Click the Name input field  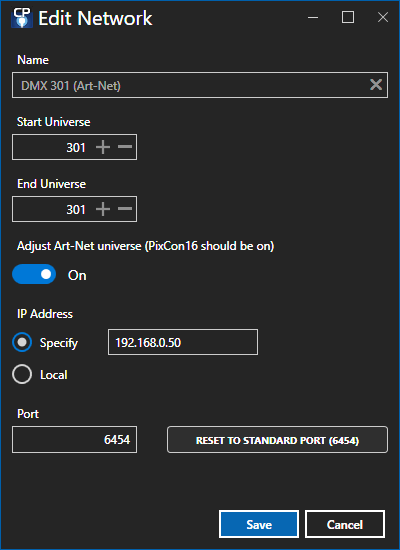coord(200,85)
